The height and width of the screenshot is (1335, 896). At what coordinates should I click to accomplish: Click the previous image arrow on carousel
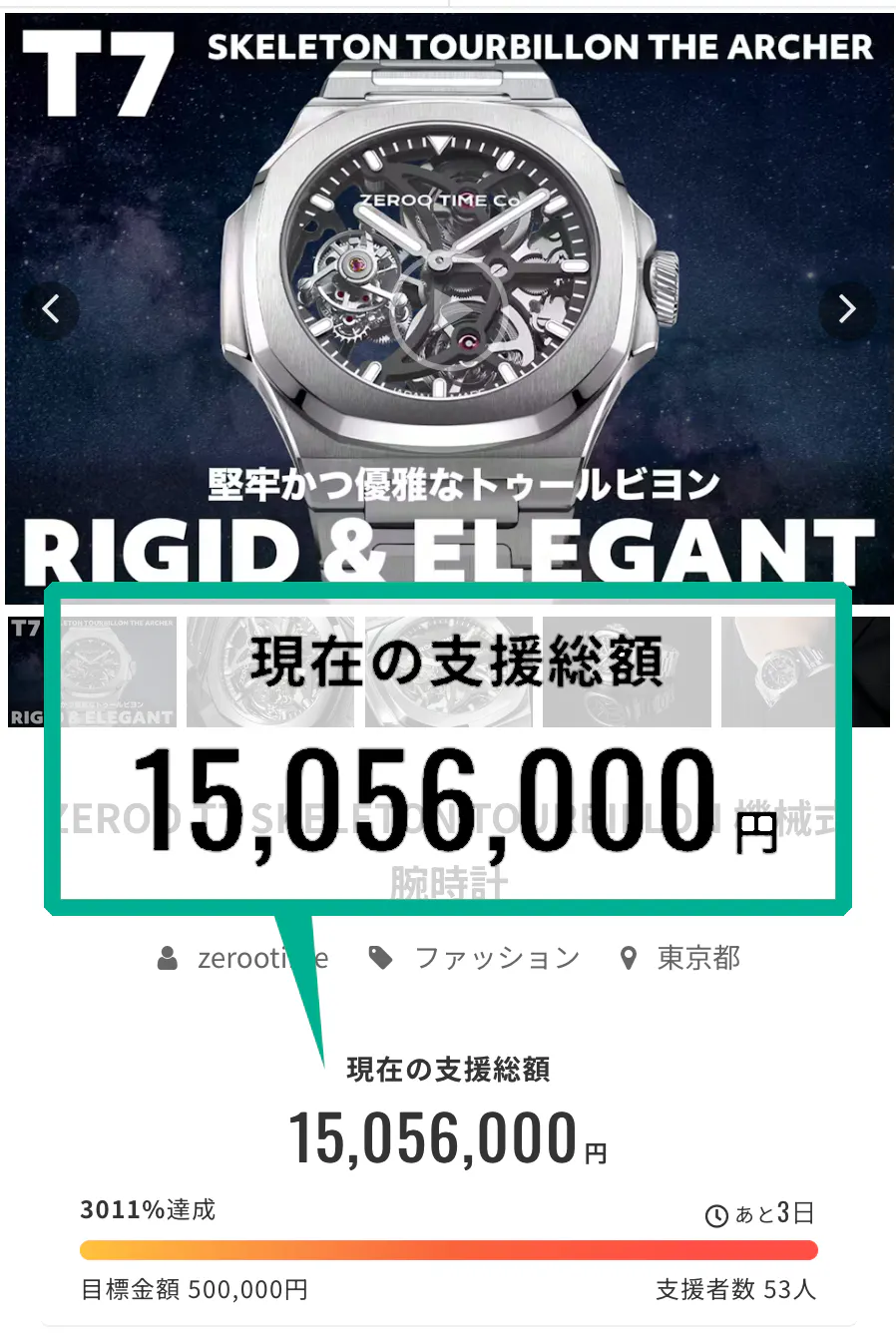tap(51, 309)
